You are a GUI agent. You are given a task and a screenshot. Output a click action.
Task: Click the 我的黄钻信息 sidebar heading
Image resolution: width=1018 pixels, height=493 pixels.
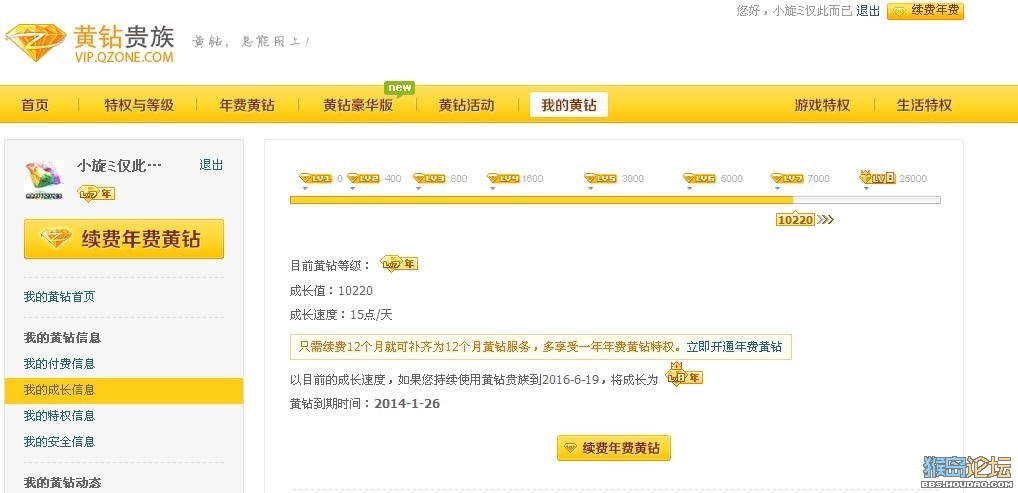click(x=62, y=338)
